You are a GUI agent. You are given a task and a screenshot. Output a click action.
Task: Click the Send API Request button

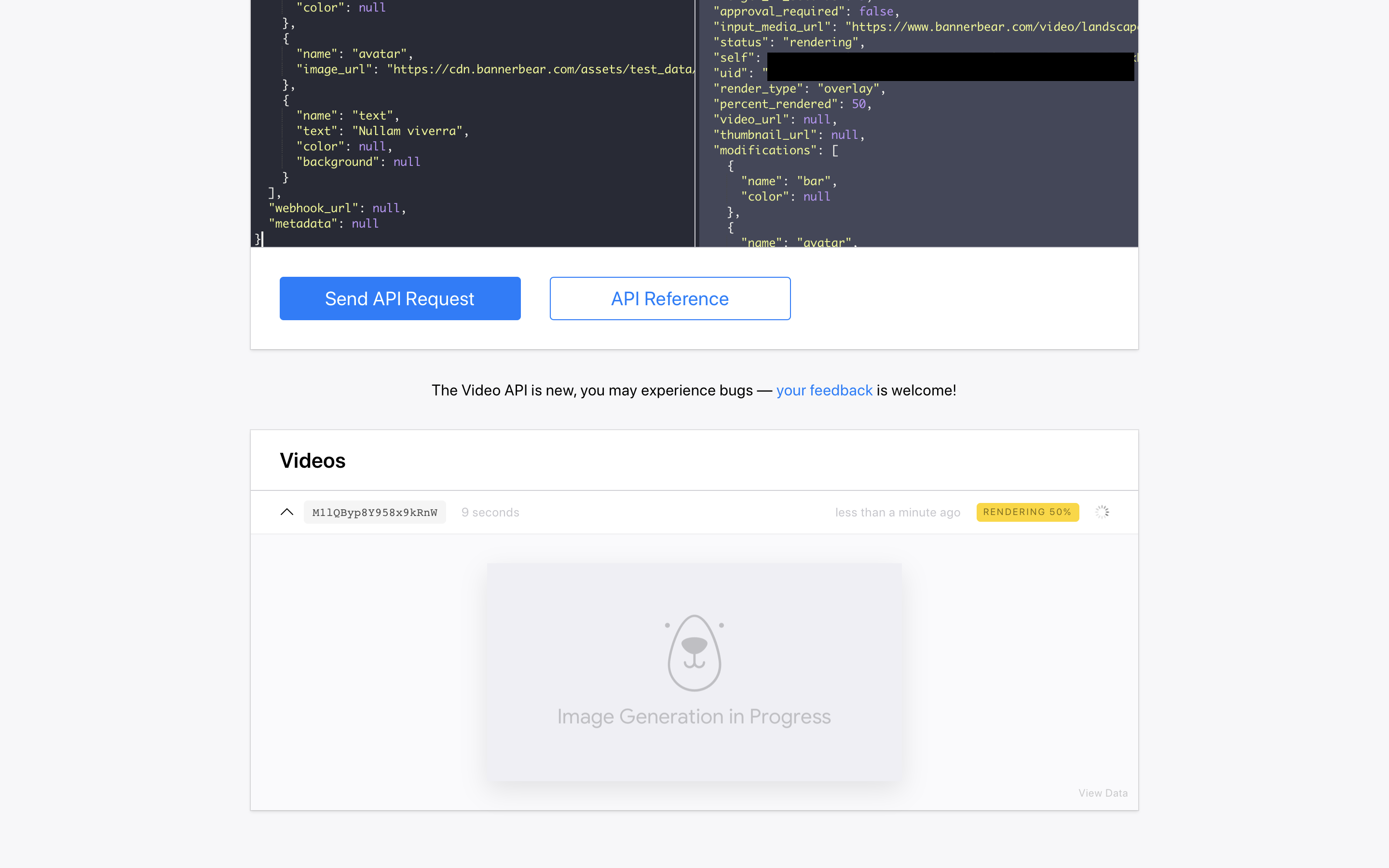click(400, 298)
